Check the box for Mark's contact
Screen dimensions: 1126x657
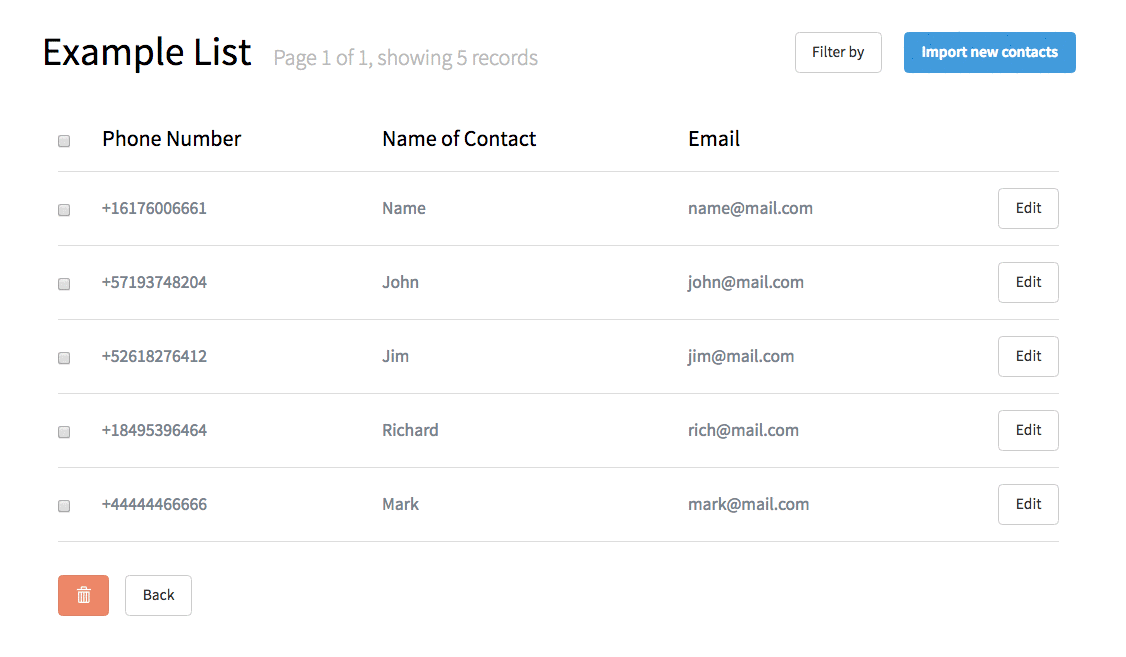click(x=64, y=505)
